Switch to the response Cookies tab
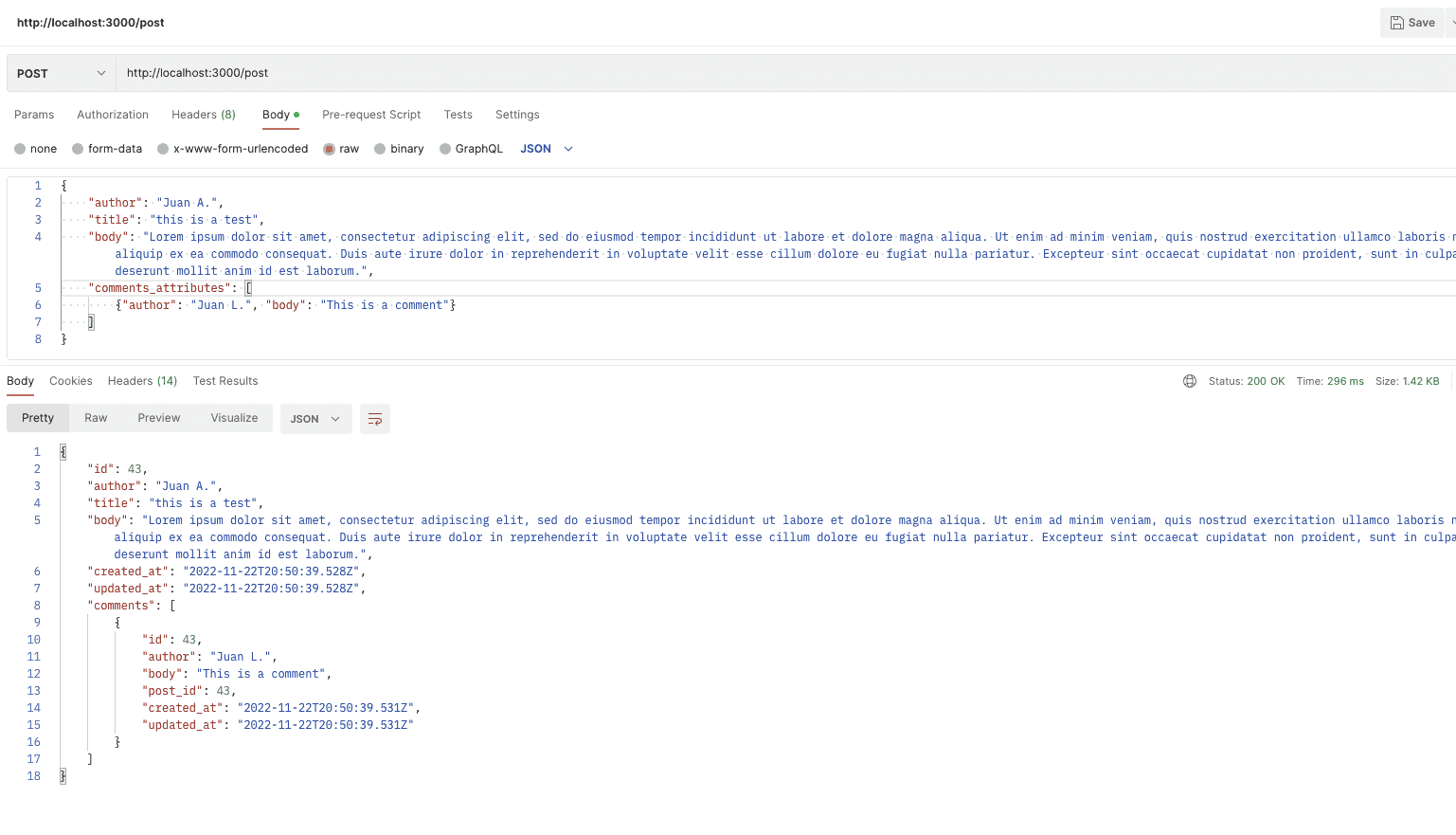Viewport: 1456px width, 835px height. [71, 381]
